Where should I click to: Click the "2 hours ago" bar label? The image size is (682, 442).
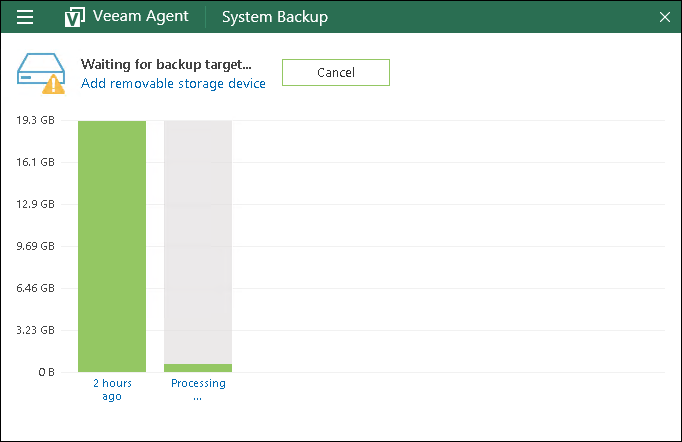[x=112, y=389]
